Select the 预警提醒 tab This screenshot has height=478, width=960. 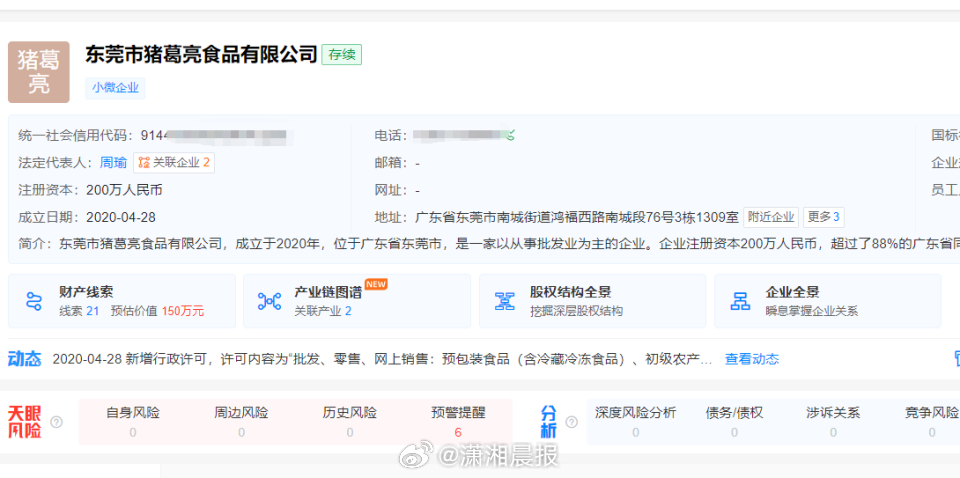[458, 422]
